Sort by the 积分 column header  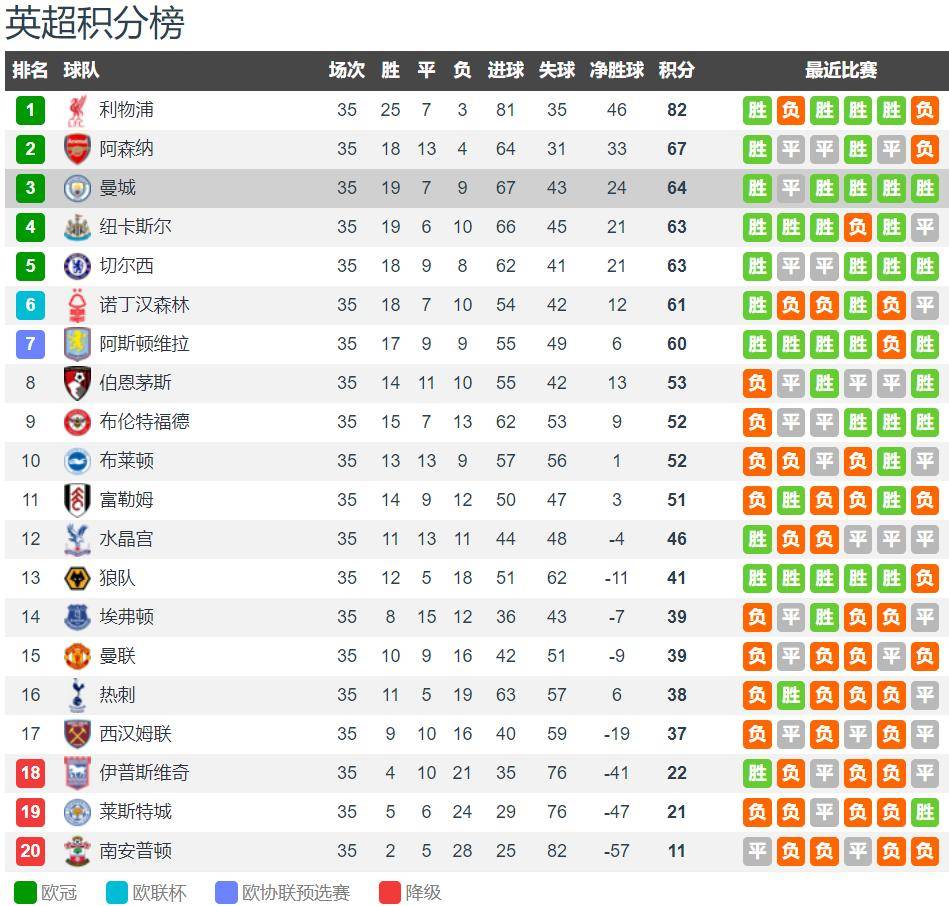676,70
